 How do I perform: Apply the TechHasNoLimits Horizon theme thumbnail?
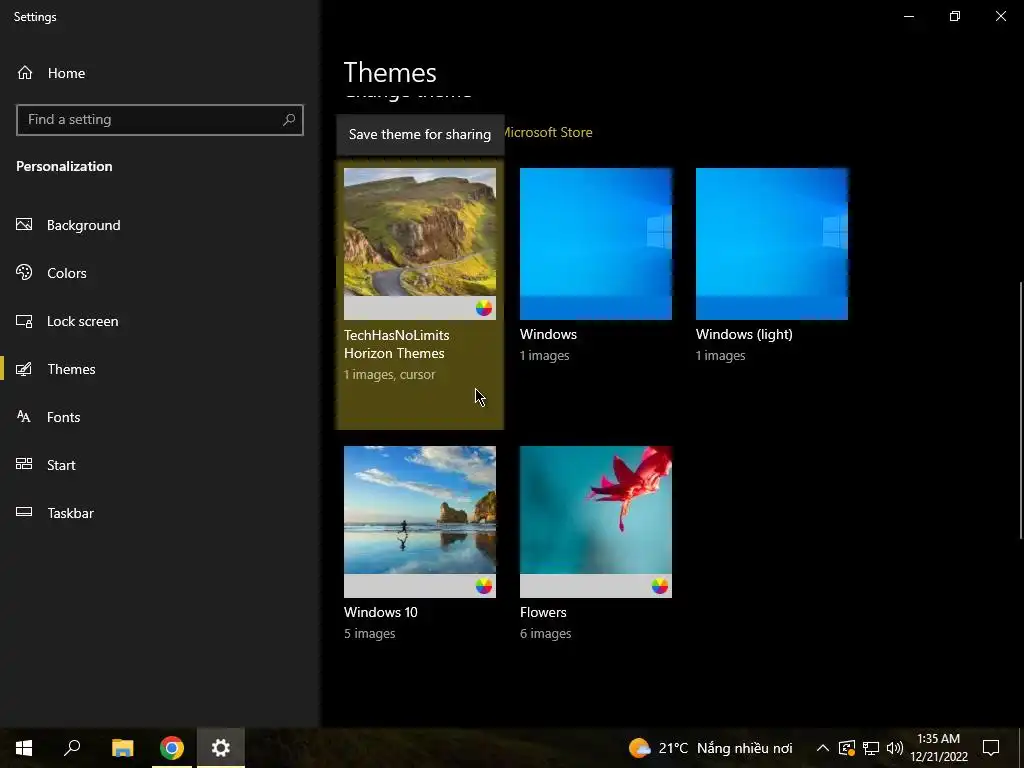(420, 244)
